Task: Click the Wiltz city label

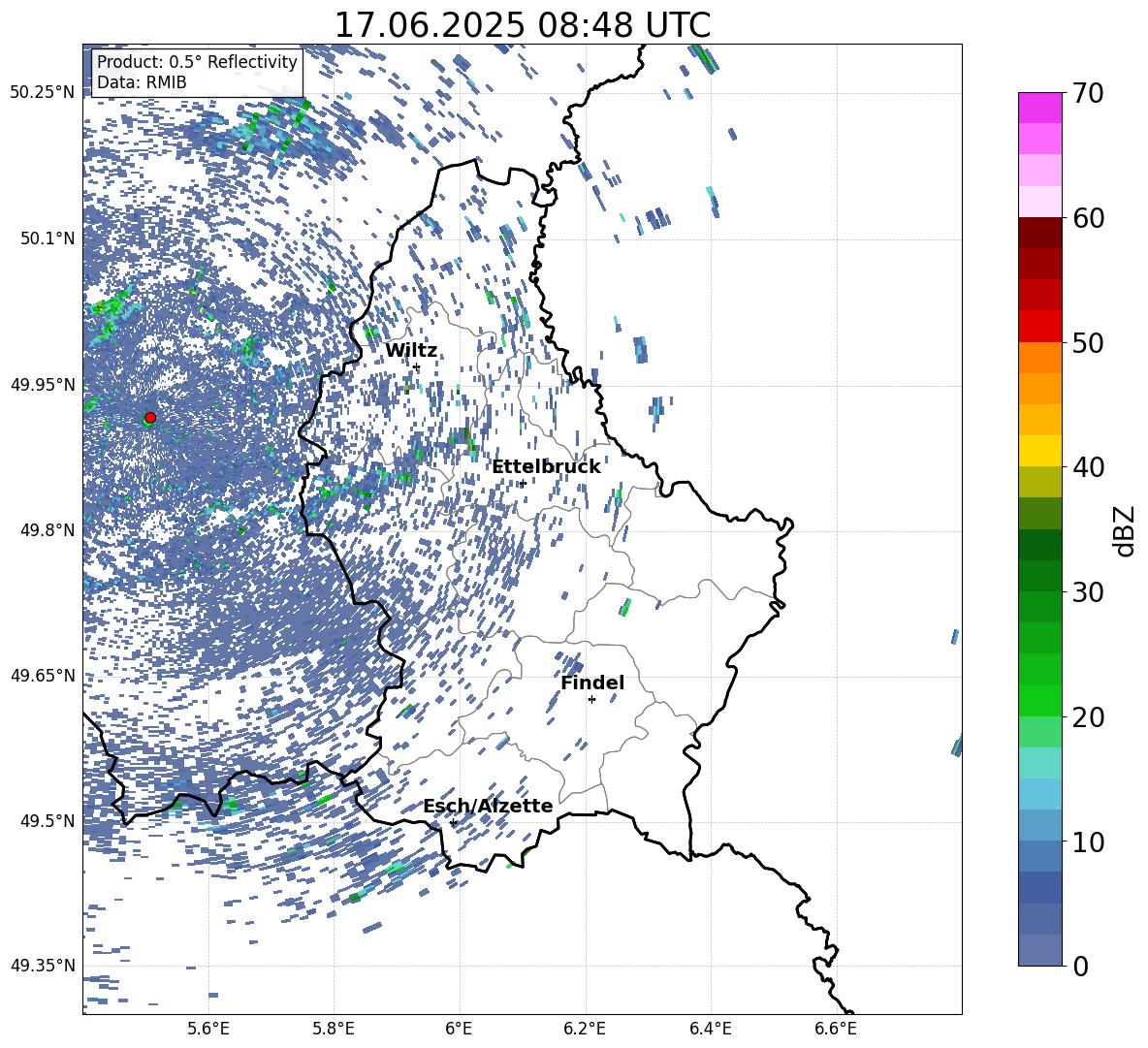Action: pyautogui.click(x=411, y=351)
